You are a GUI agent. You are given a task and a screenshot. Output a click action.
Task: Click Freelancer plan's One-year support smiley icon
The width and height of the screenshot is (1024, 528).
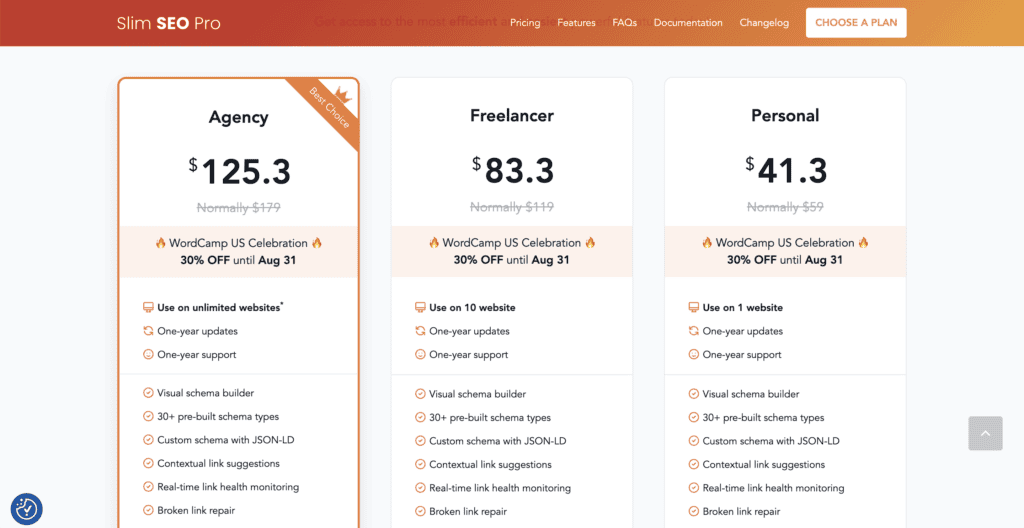[420, 354]
